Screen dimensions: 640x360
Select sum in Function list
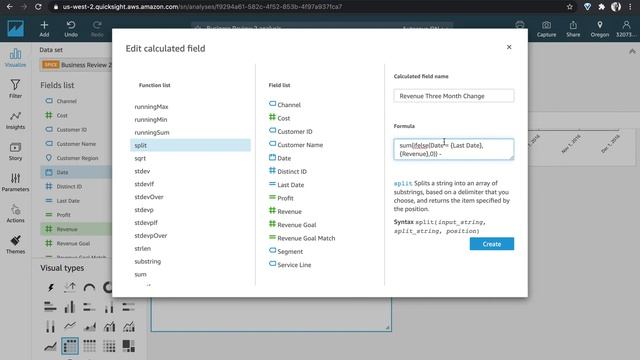[140, 274]
